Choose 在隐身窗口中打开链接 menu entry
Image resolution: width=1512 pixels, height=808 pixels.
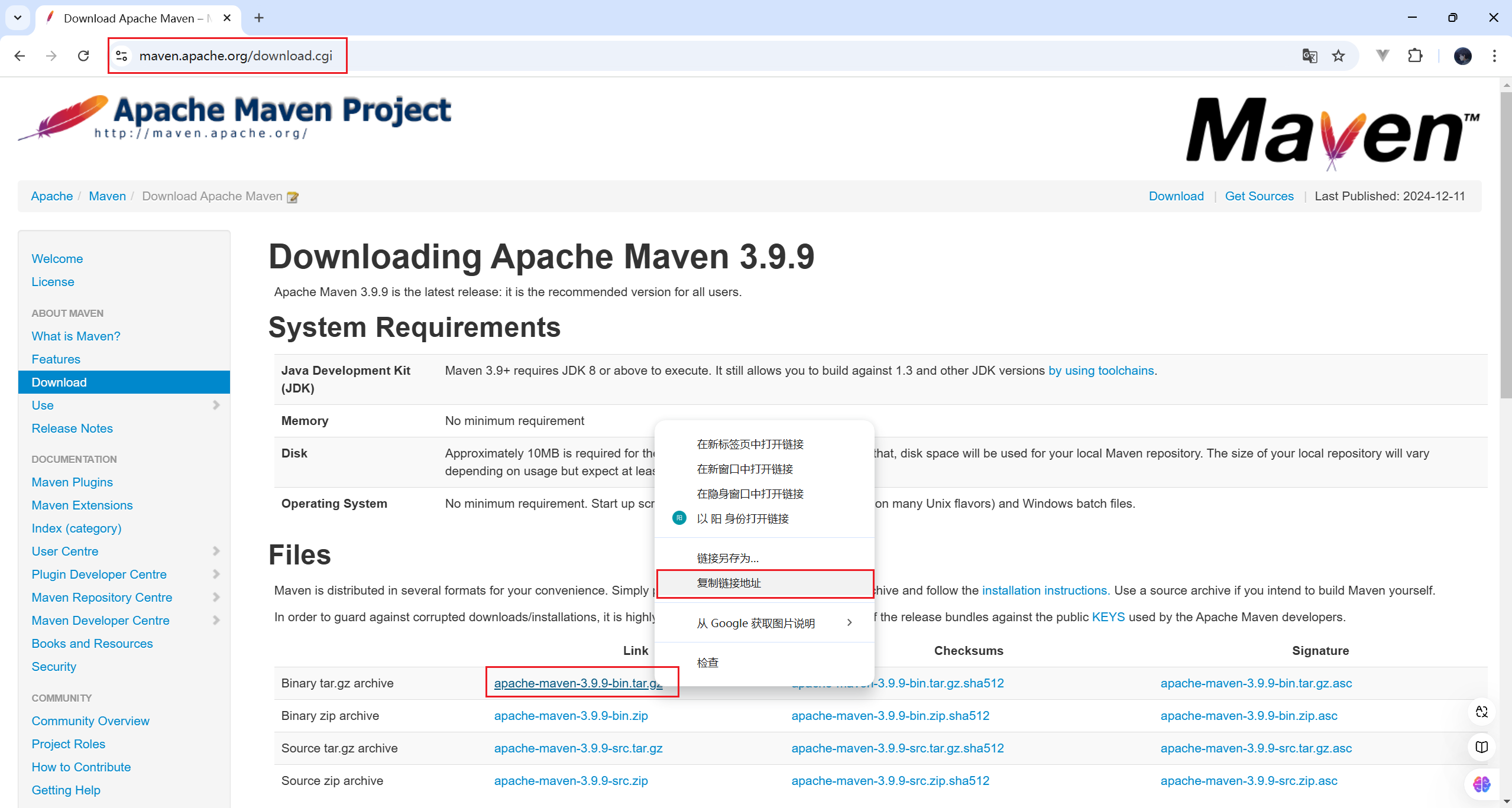click(765, 494)
